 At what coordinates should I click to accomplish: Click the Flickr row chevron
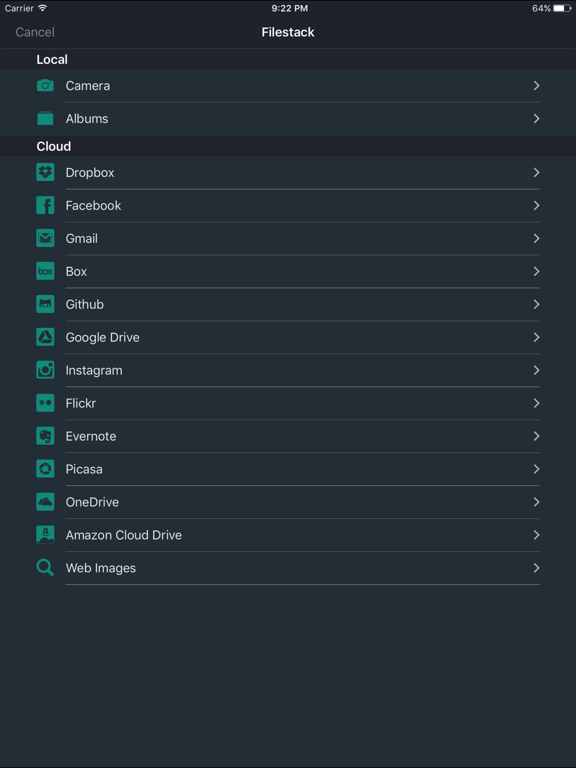(536, 403)
